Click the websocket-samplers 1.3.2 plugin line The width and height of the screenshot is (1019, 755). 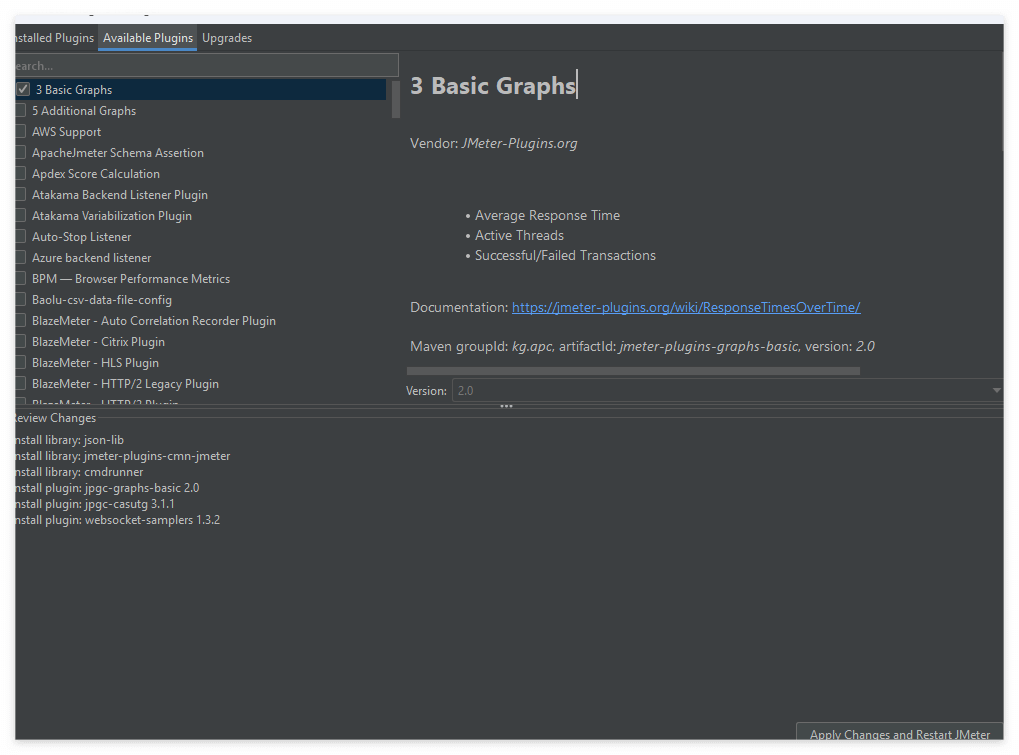pyautogui.click(x=118, y=520)
